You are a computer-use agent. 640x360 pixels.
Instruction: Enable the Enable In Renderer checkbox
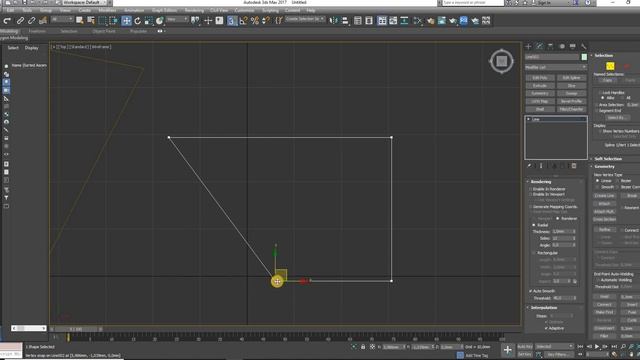click(x=531, y=189)
